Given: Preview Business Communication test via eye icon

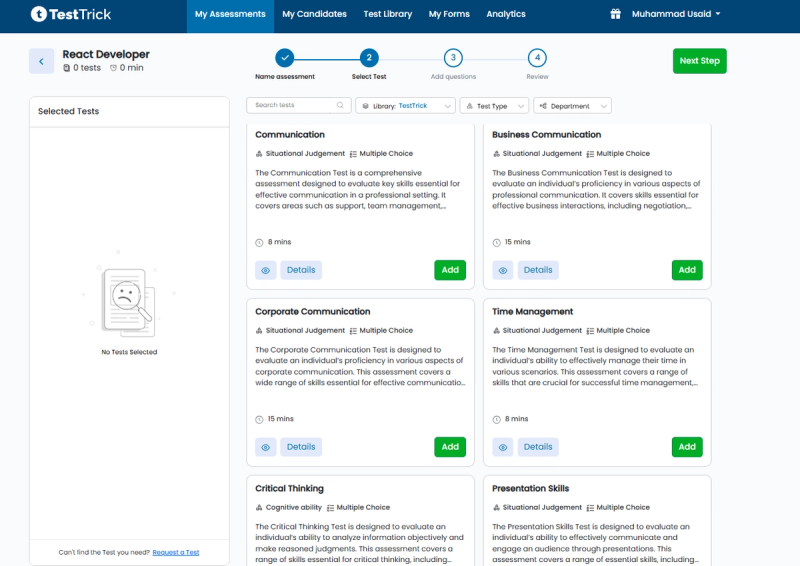Looking at the screenshot, I should pyautogui.click(x=503, y=270).
